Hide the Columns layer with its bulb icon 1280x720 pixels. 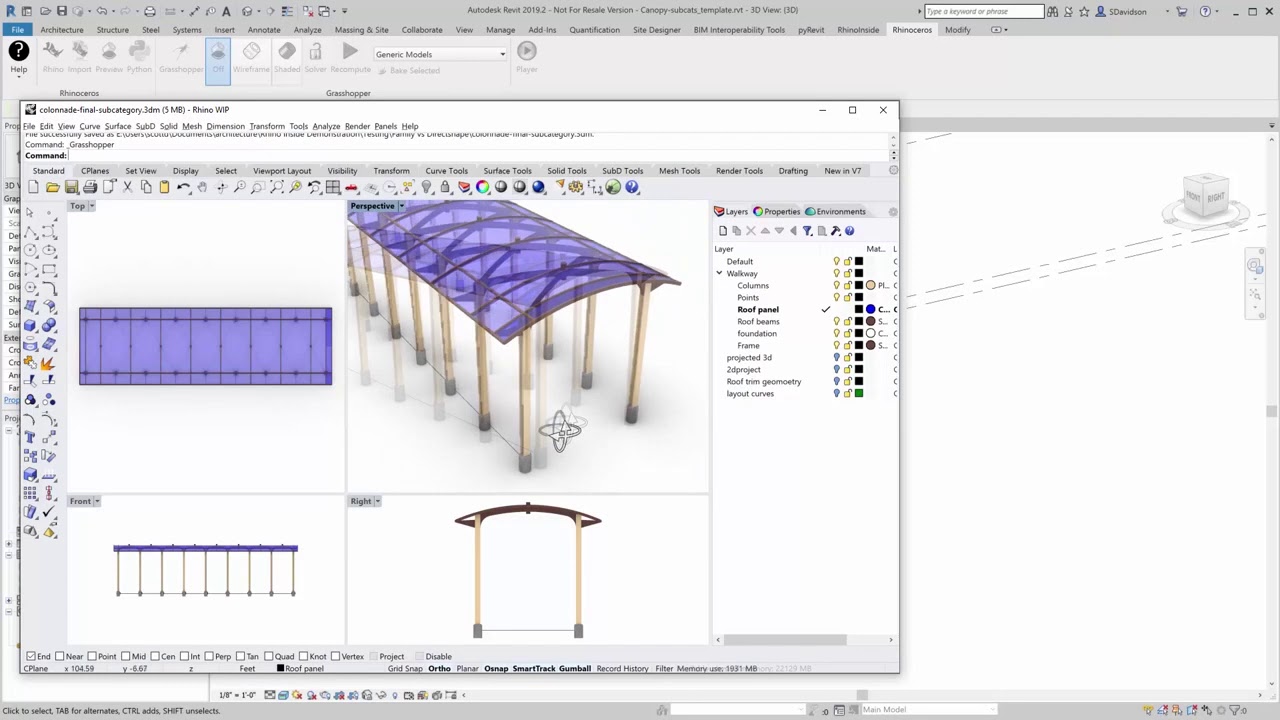click(837, 286)
